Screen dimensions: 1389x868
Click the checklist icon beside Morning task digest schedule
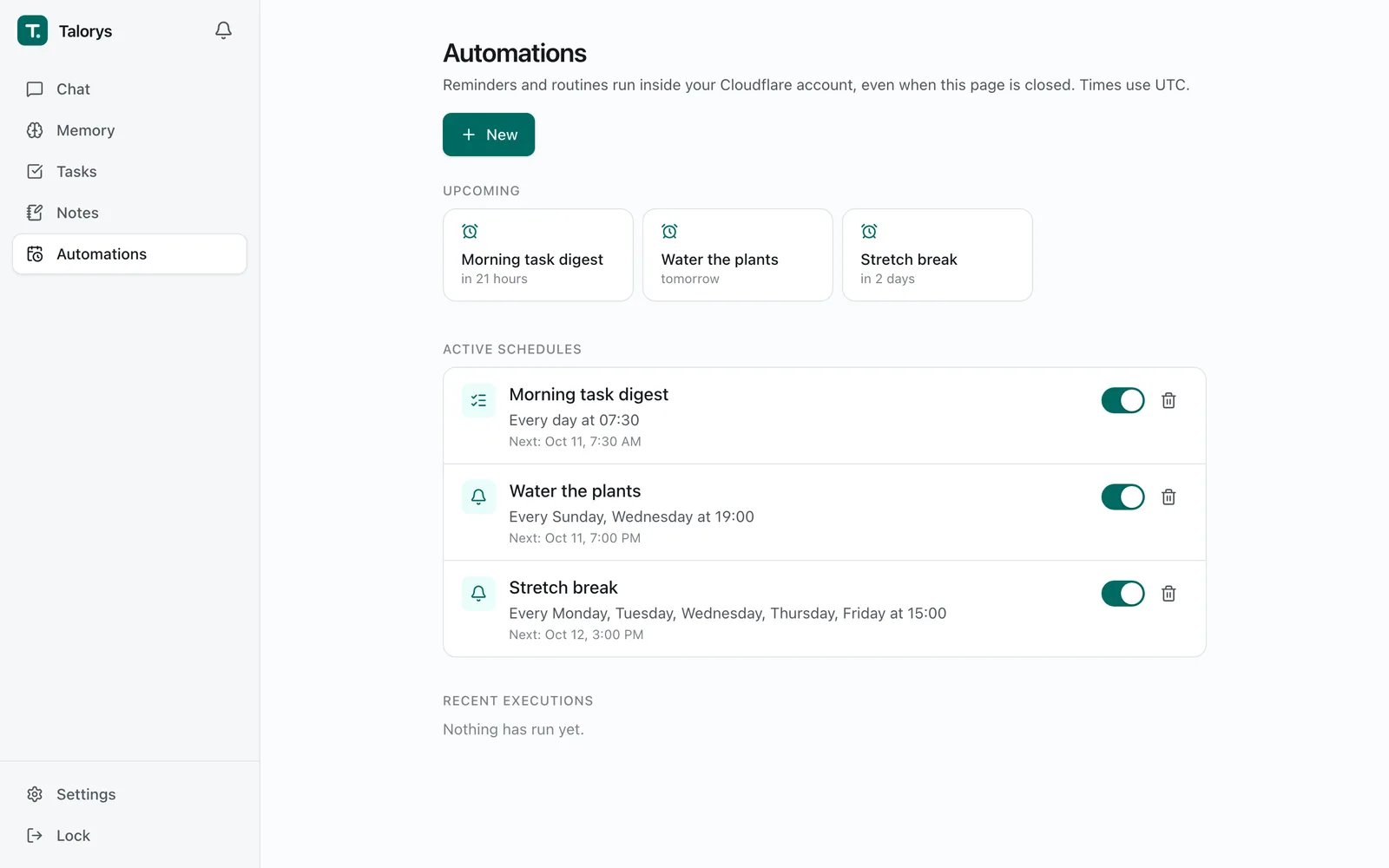point(478,400)
